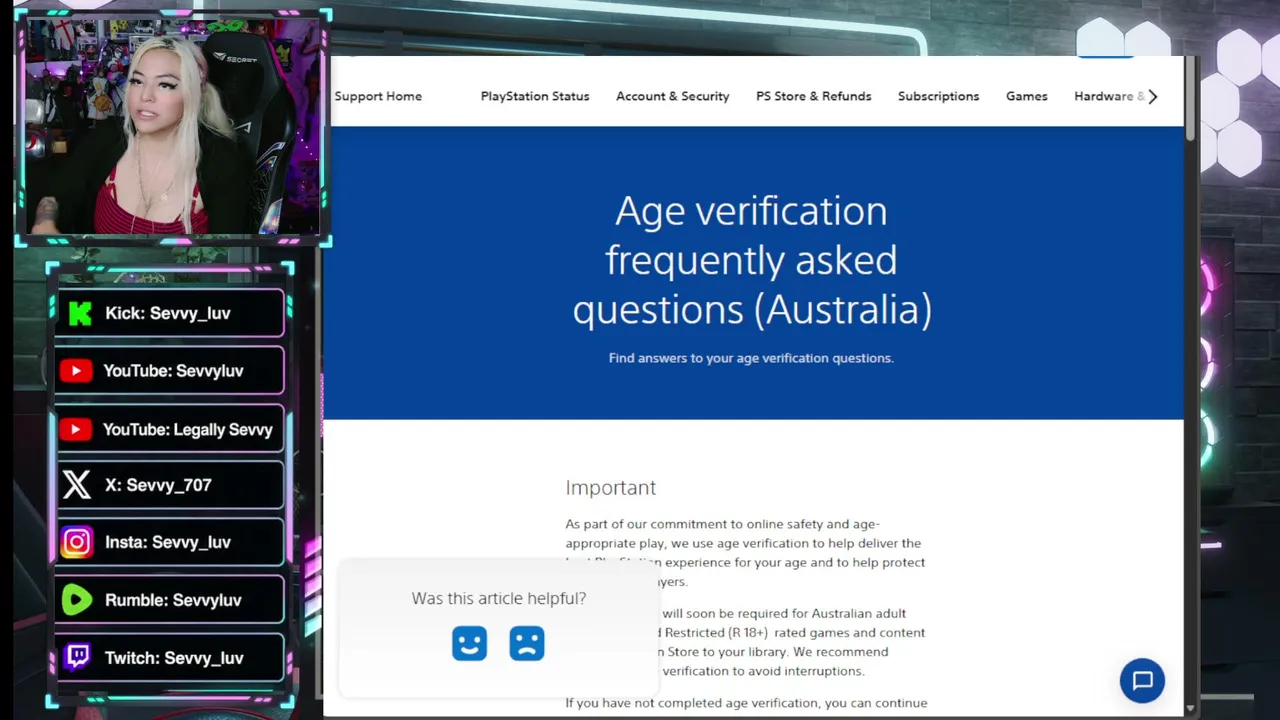Open the Subscriptions section
1280x720 pixels.
[938, 96]
